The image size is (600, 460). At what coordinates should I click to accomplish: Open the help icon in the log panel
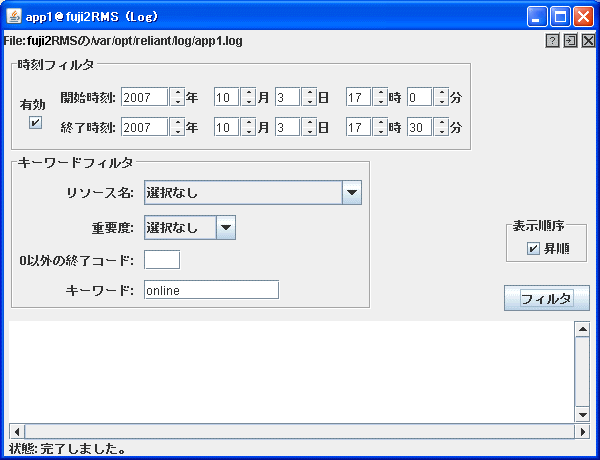(552, 41)
